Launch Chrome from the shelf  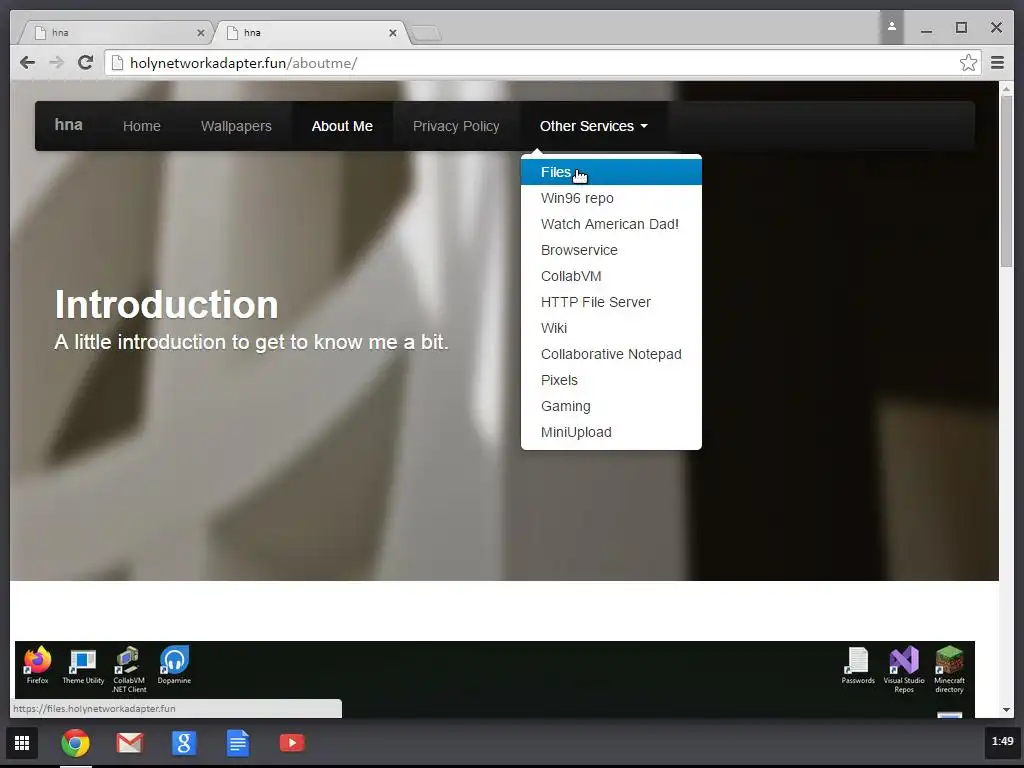point(75,743)
